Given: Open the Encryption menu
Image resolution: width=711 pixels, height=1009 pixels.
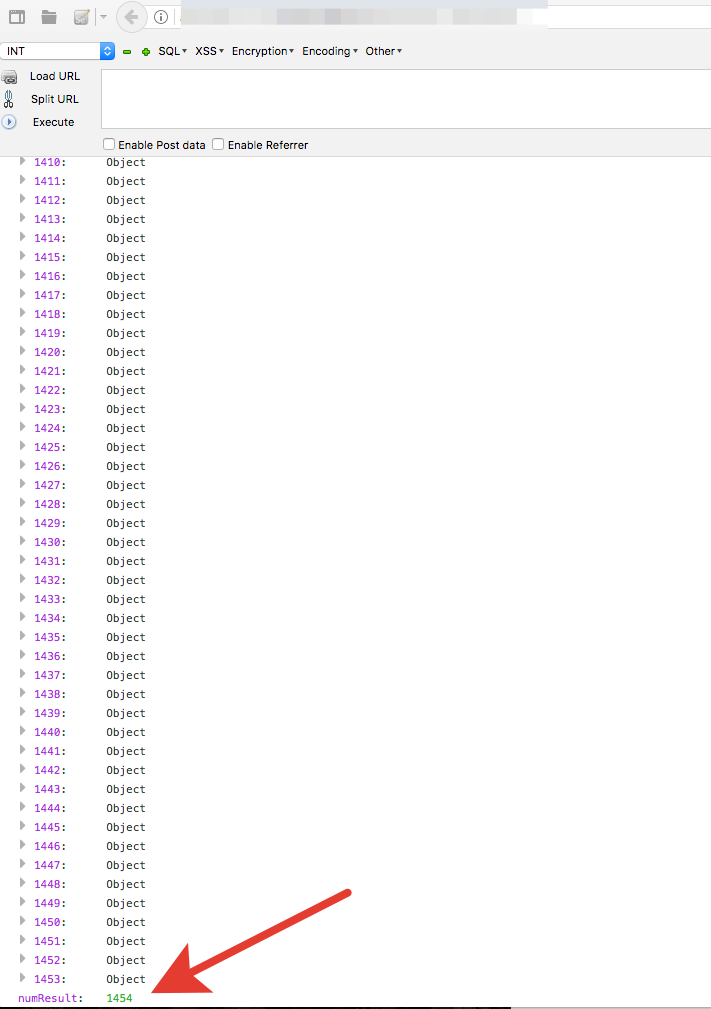Looking at the screenshot, I should tap(263, 51).
